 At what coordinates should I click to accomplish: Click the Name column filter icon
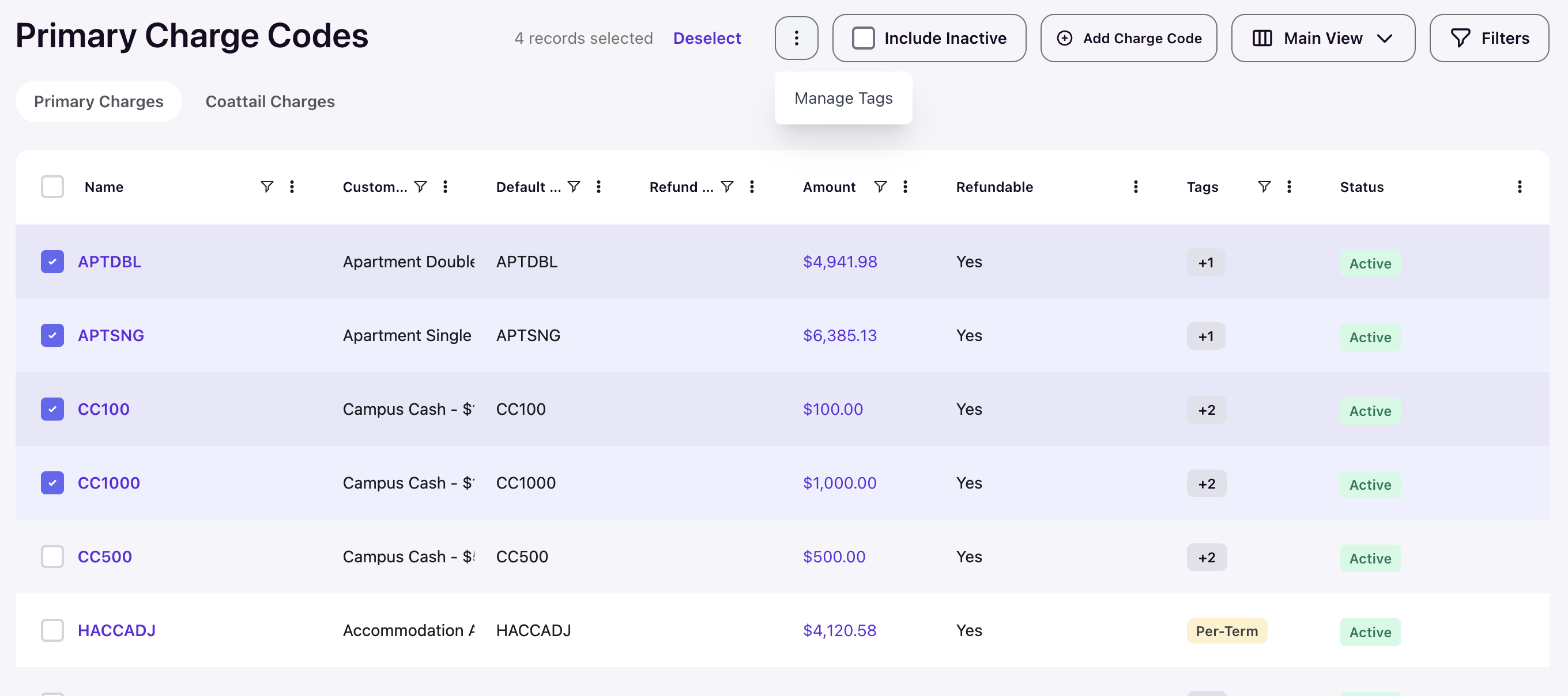pos(266,186)
